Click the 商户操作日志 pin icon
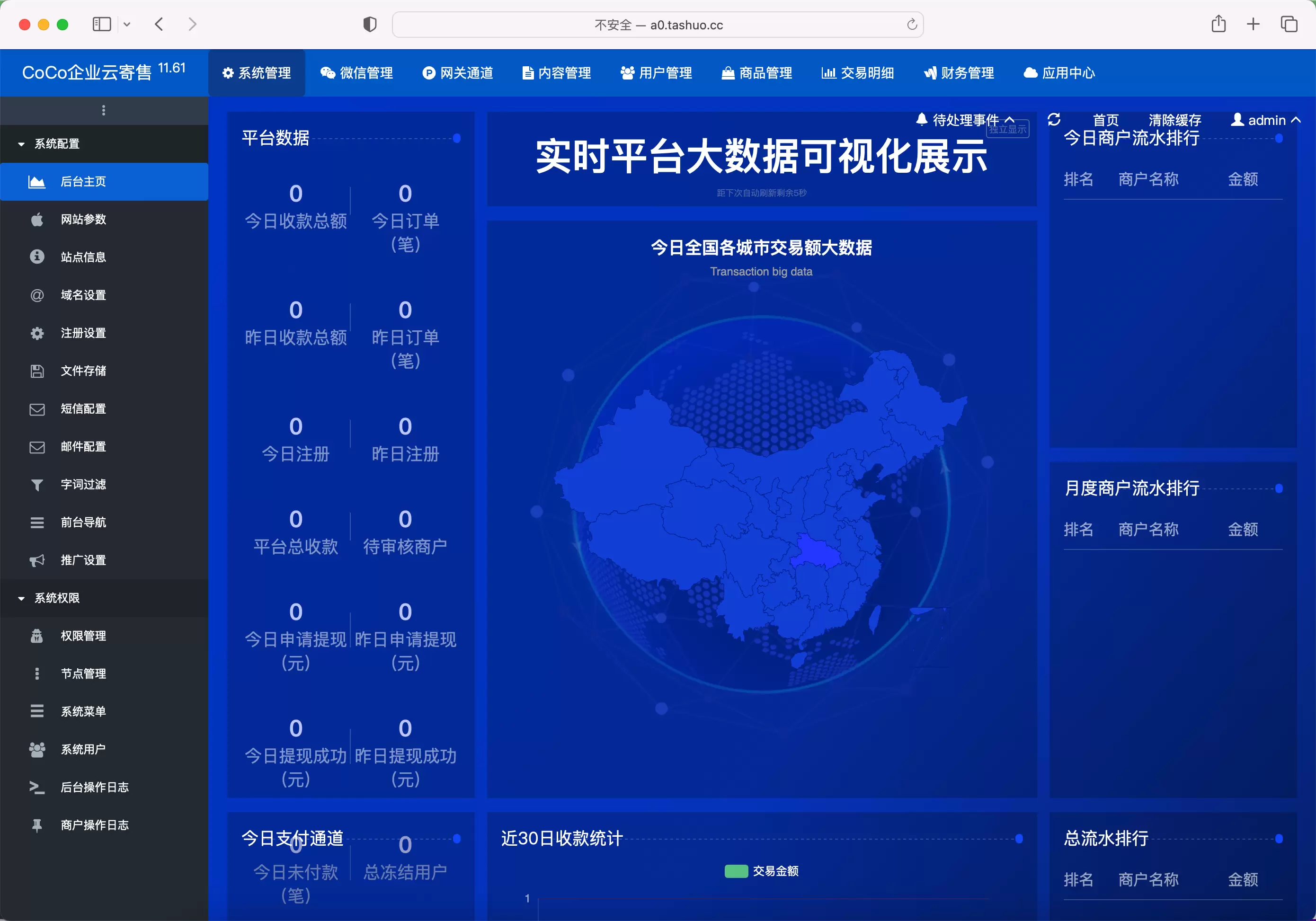The height and width of the screenshot is (921, 1316). pyautogui.click(x=36, y=825)
